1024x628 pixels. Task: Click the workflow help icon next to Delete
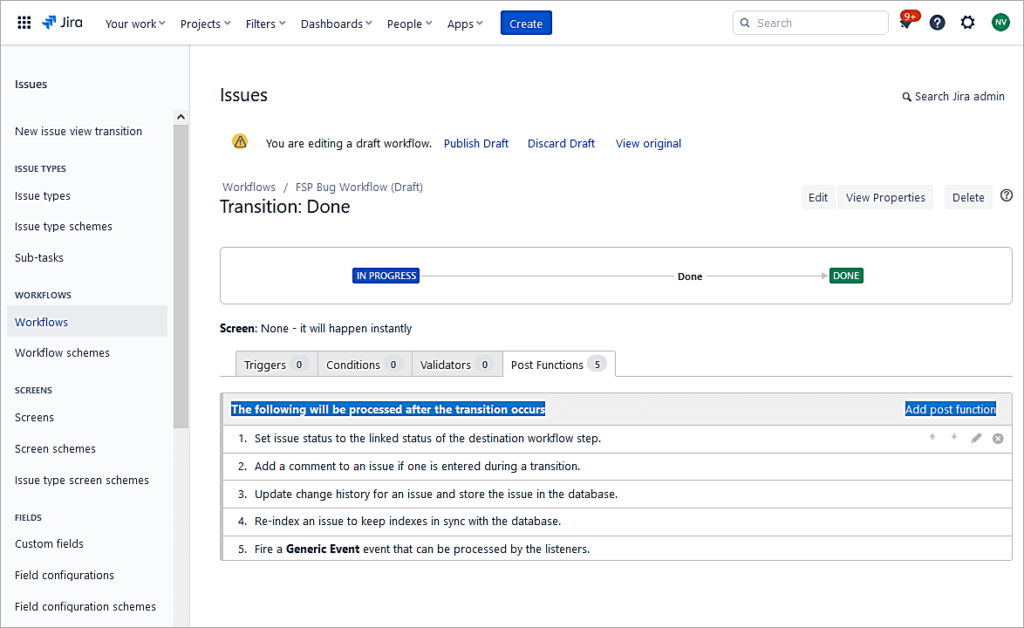[x=1006, y=196]
